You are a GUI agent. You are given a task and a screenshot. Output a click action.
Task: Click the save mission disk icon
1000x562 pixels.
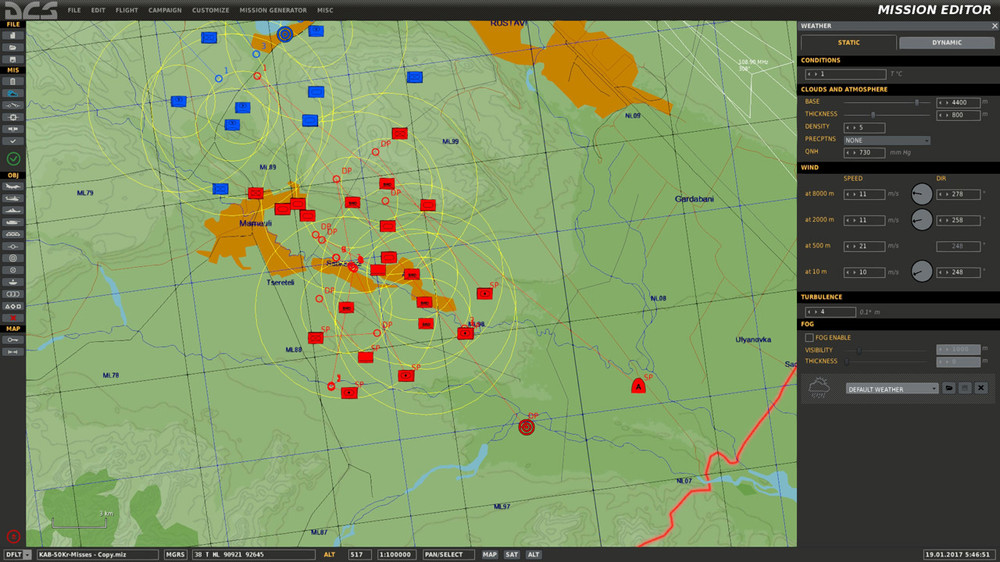click(x=13, y=59)
